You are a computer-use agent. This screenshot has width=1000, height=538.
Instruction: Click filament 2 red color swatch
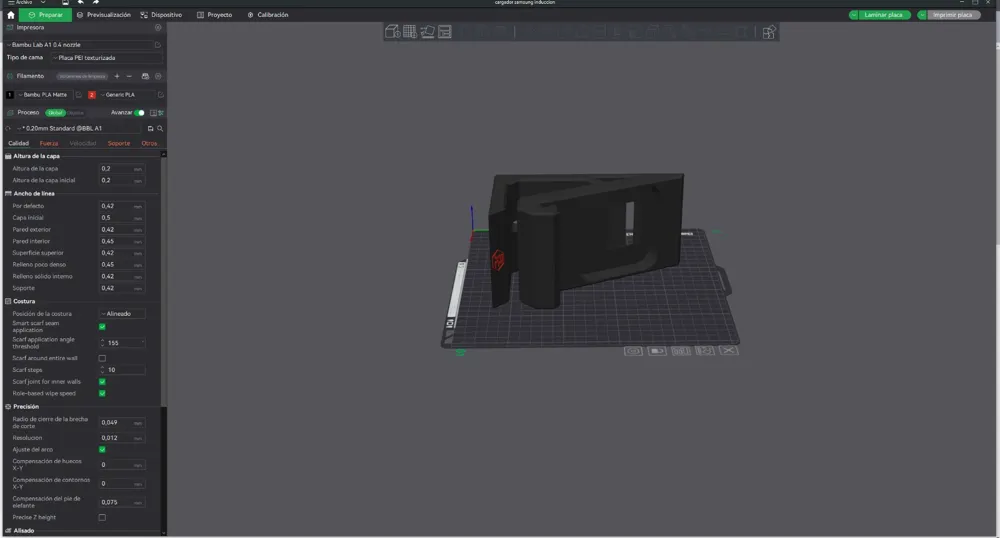[x=92, y=94]
